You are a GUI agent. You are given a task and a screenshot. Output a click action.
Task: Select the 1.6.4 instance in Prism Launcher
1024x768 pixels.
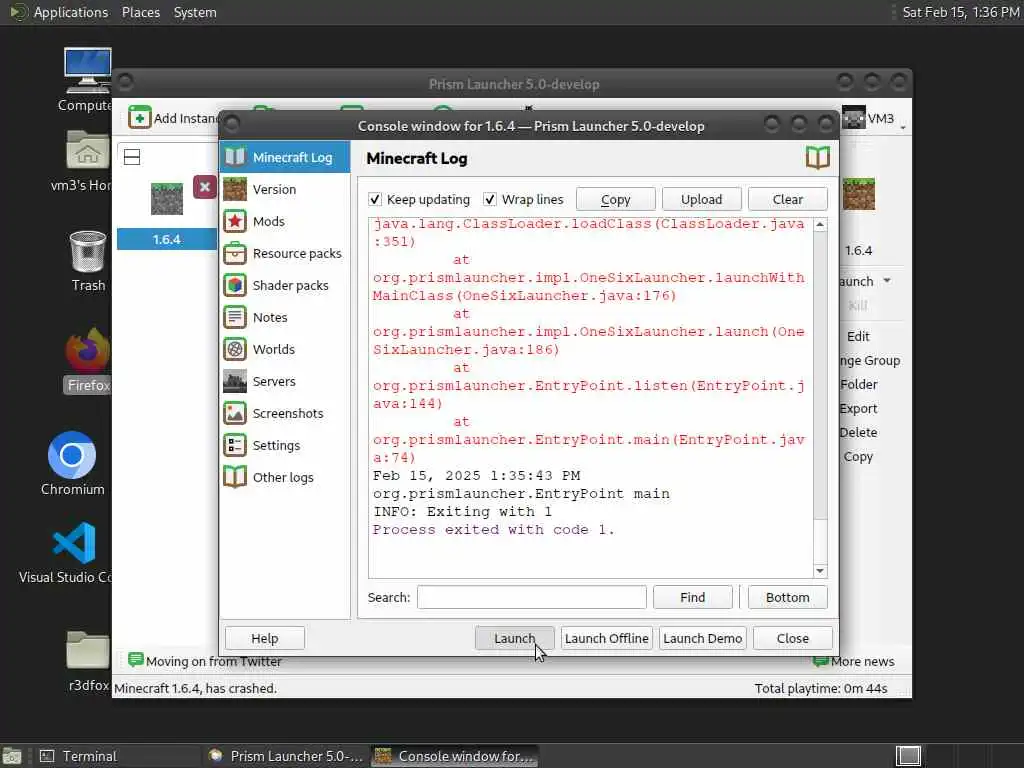pyautogui.click(x=167, y=239)
